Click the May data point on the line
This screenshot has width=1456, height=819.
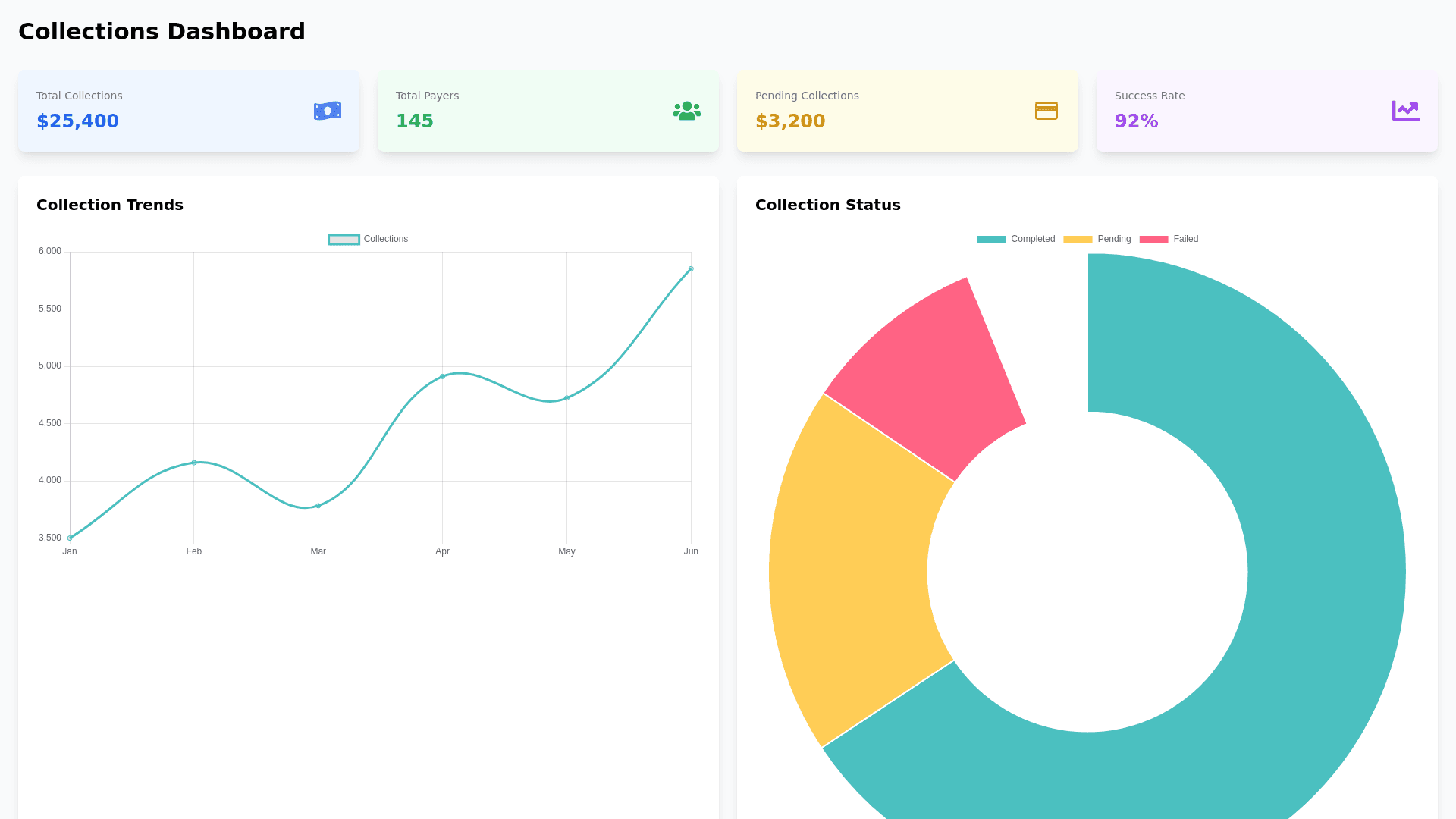coord(566,398)
